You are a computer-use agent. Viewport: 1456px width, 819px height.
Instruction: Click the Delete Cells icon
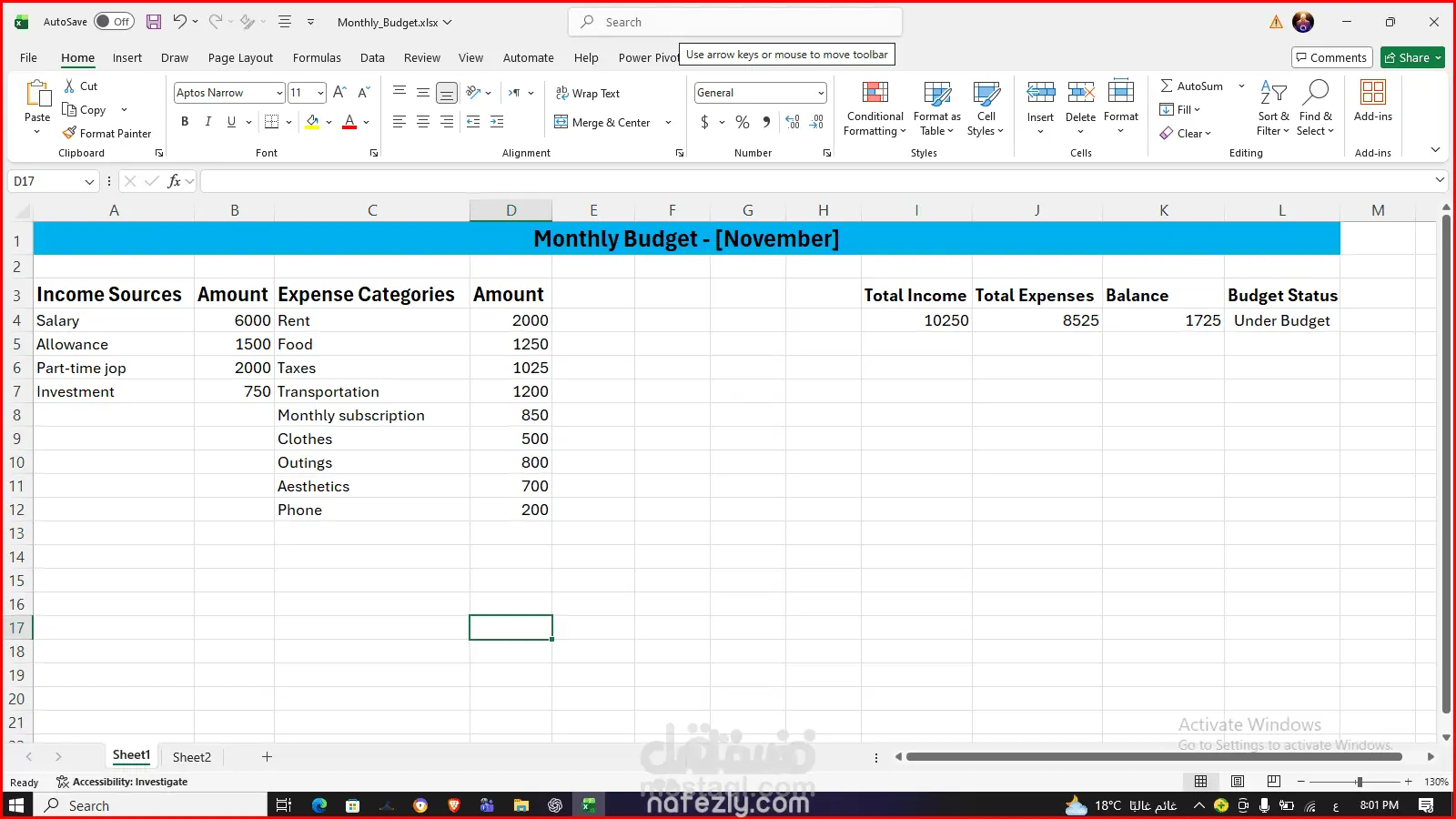click(1081, 92)
